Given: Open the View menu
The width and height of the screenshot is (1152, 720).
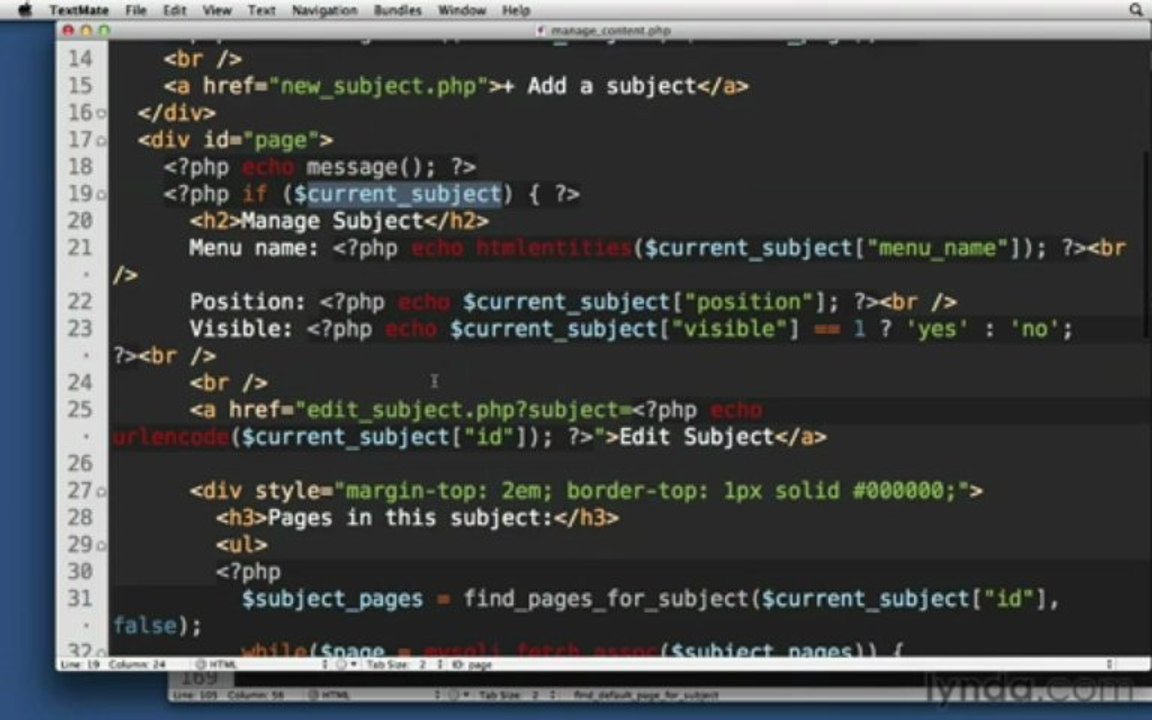Looking at the screenshot, I should 217,10.
